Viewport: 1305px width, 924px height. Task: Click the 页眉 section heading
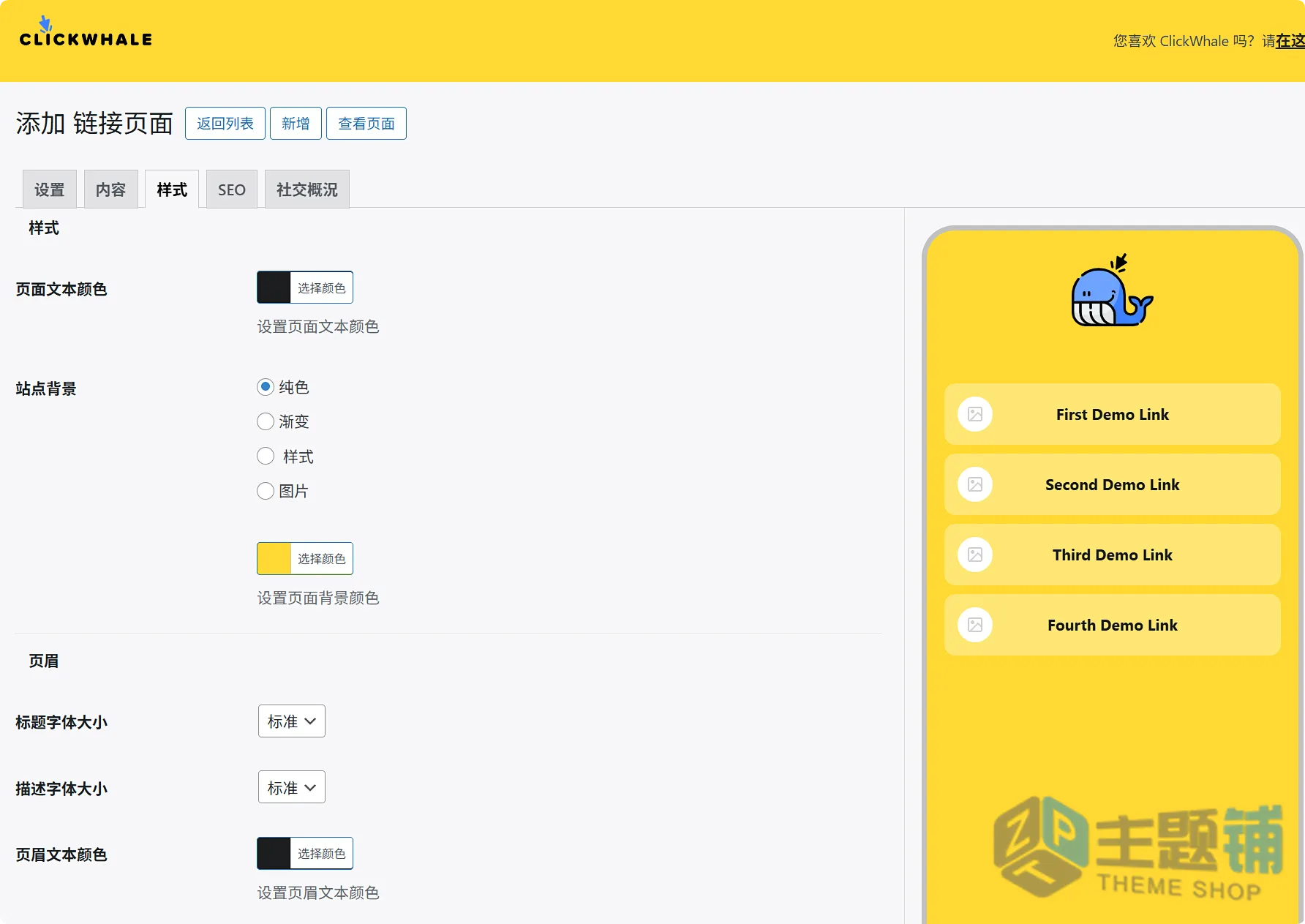point(44,661)
